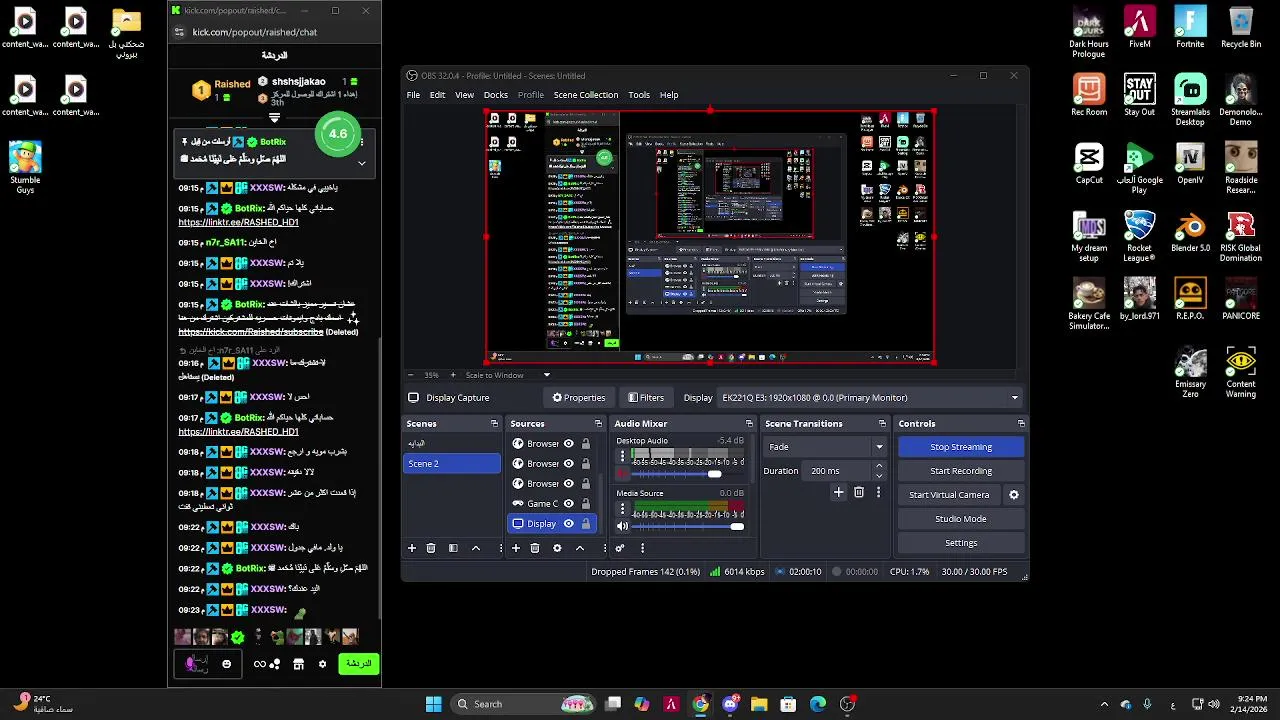Open the Docks menu in OBS
Image resolution: width=1280 pixels, height=720 pixels.
pyautogui.click(x=496, y=95)
